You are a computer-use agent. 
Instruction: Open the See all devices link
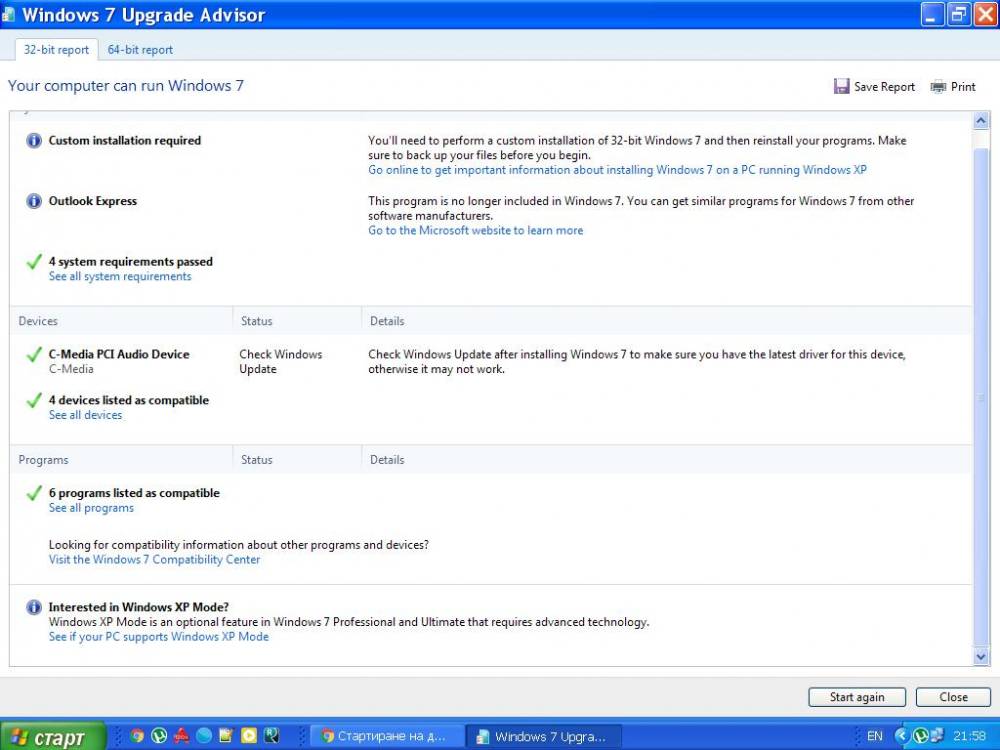tap(85, 415)
